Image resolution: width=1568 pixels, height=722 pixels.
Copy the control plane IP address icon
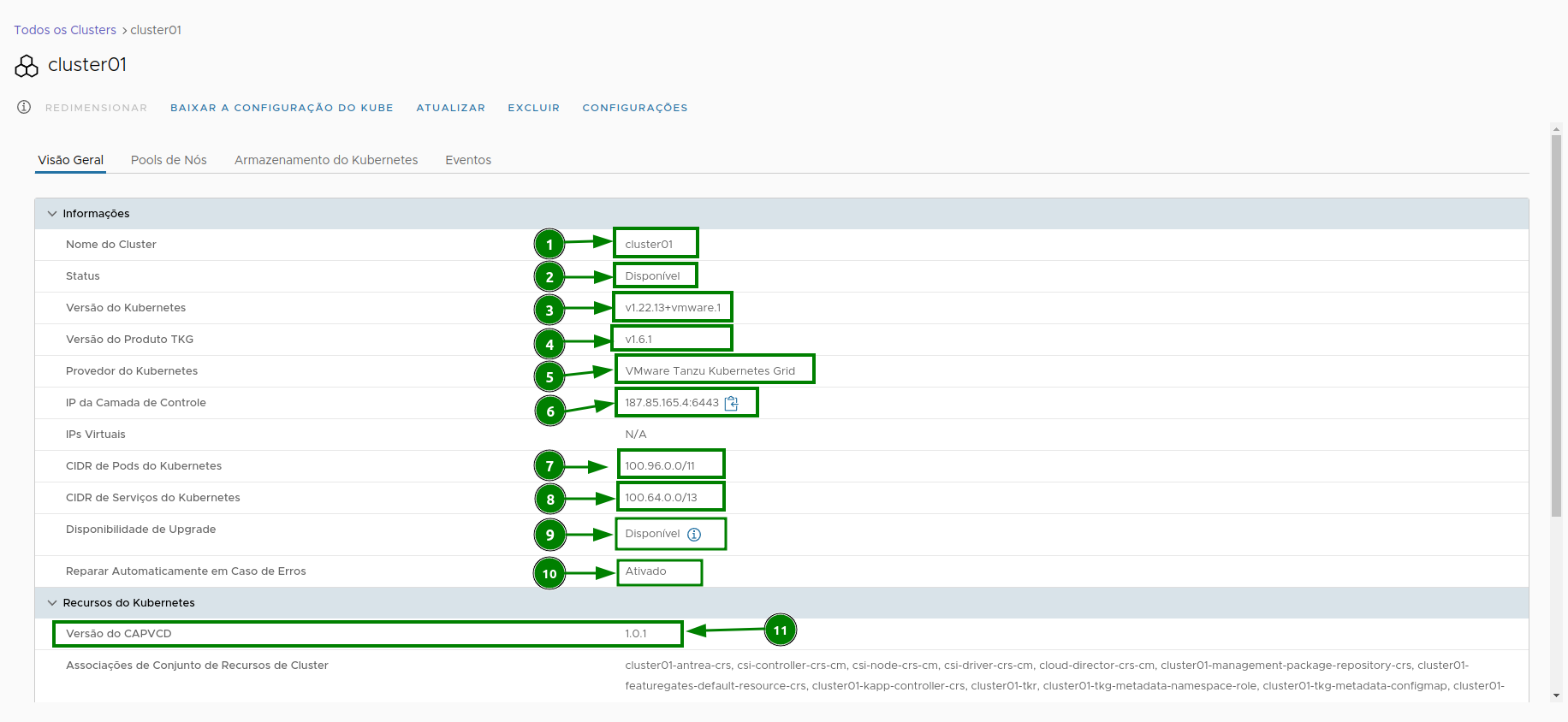731,403
